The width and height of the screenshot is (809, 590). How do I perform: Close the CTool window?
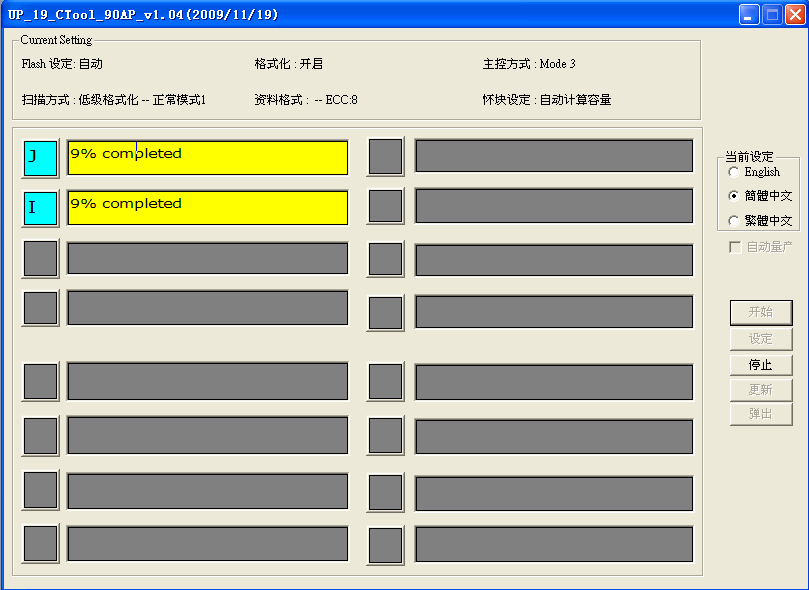click(x=795, y=14)
